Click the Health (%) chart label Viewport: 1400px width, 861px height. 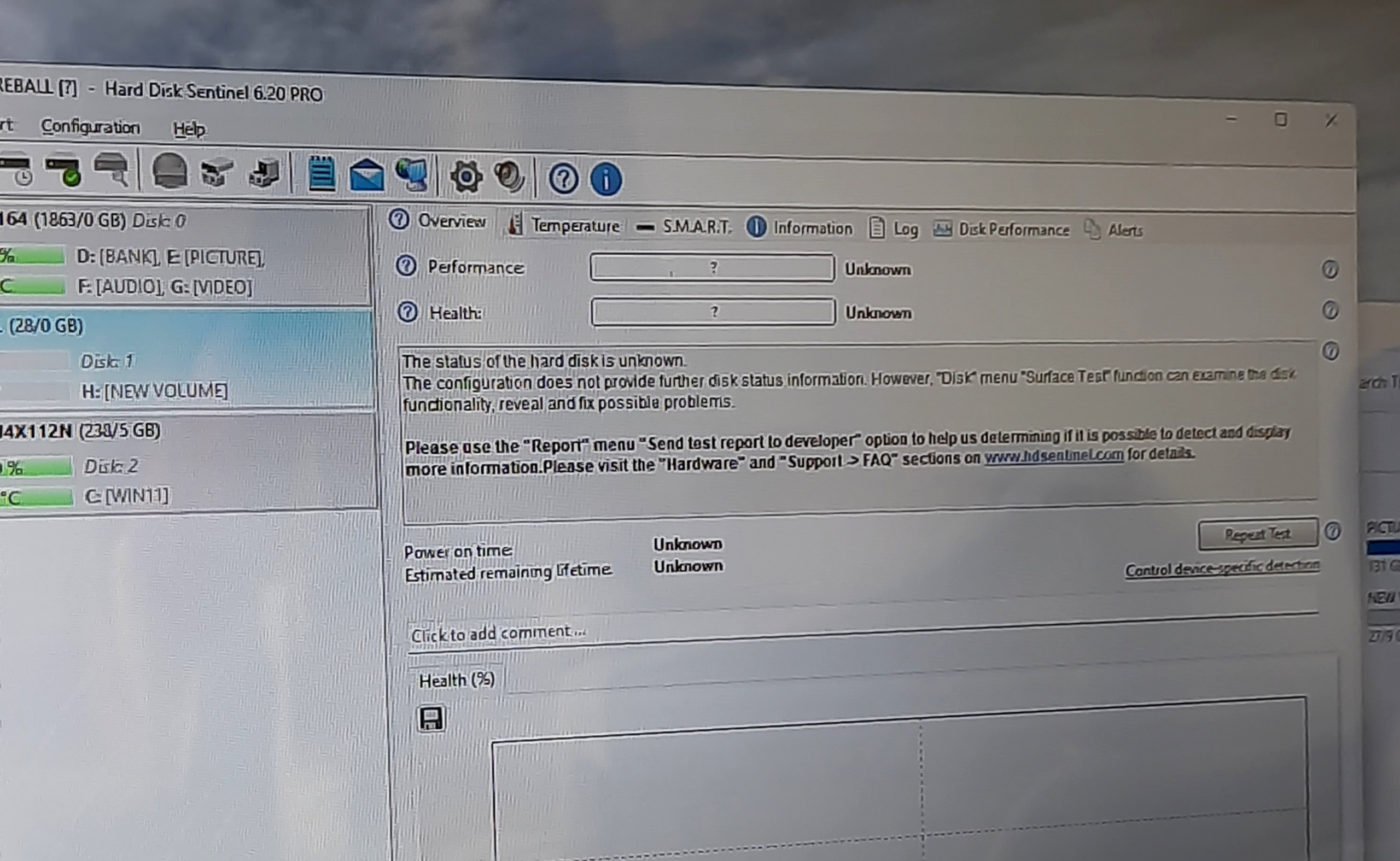(x=457, y=680)
